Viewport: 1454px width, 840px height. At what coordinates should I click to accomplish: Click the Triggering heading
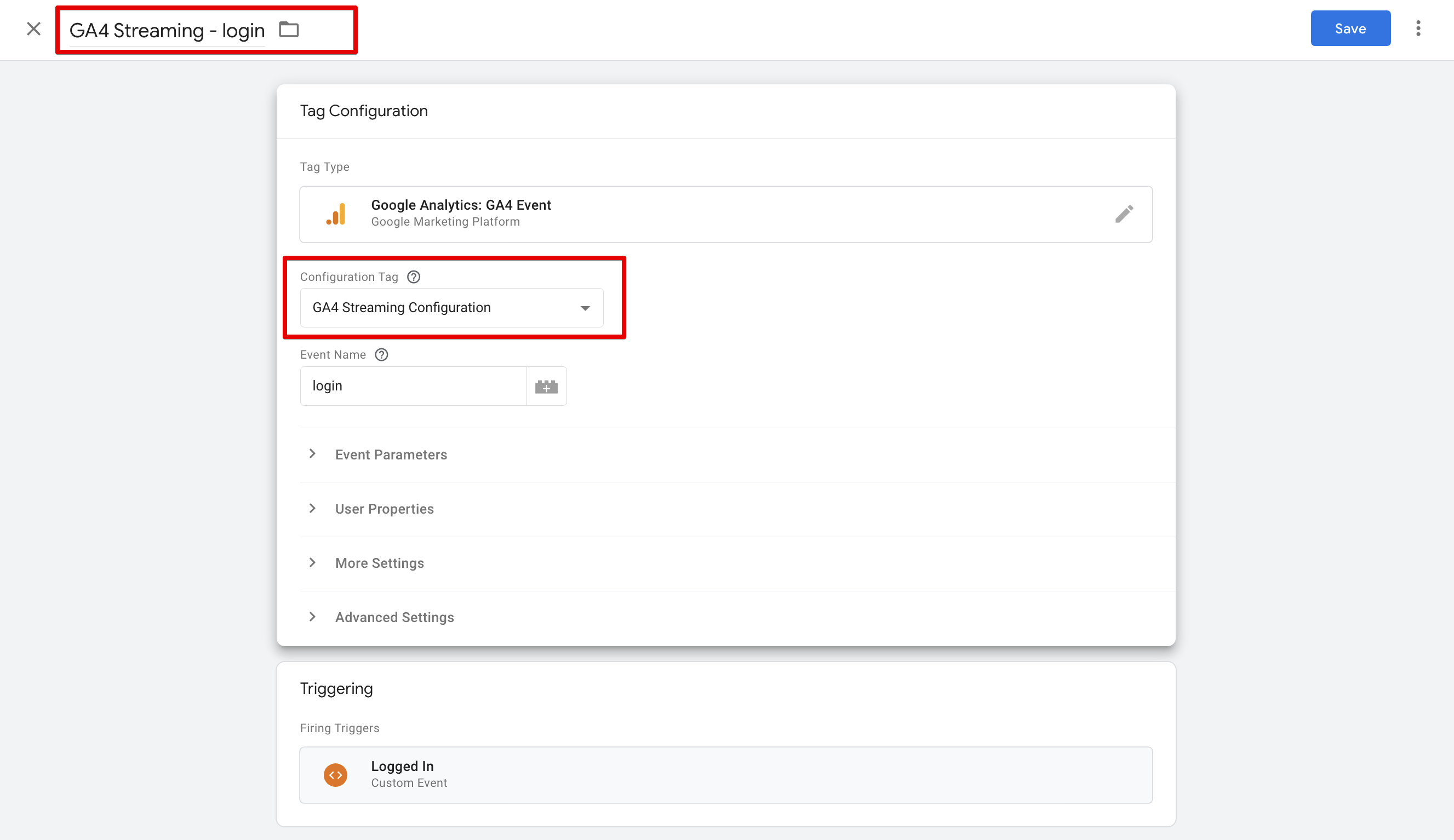336,688
